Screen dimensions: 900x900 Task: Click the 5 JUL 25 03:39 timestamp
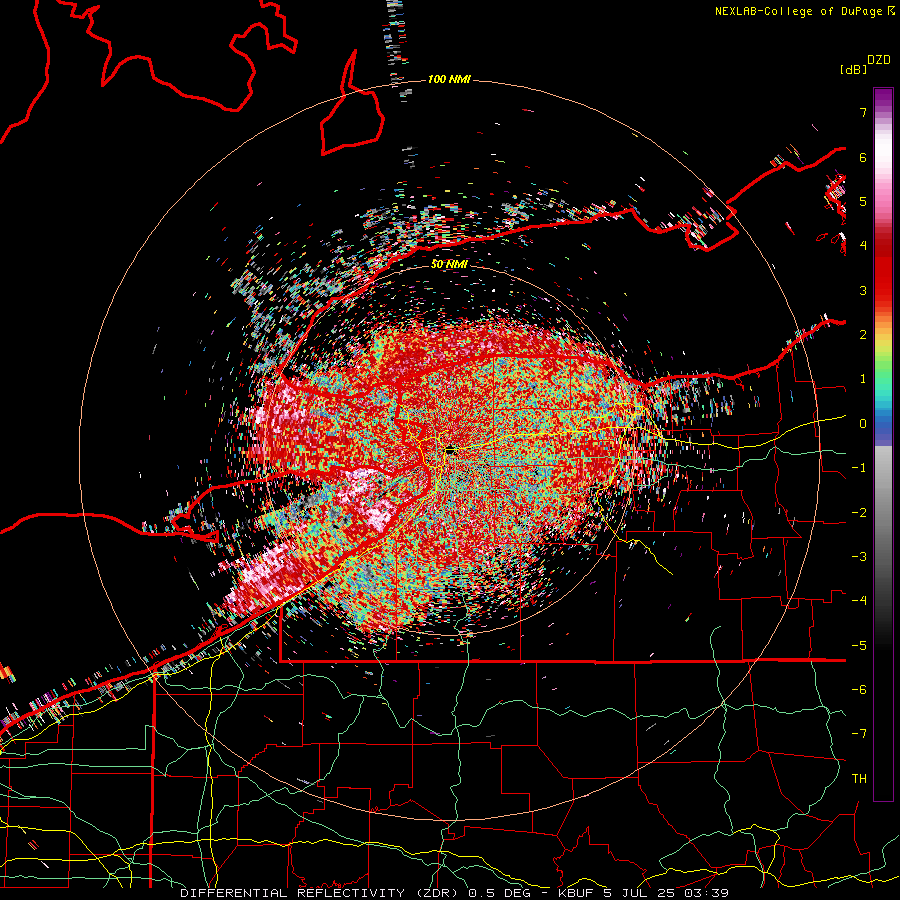(x=666, y=893)
